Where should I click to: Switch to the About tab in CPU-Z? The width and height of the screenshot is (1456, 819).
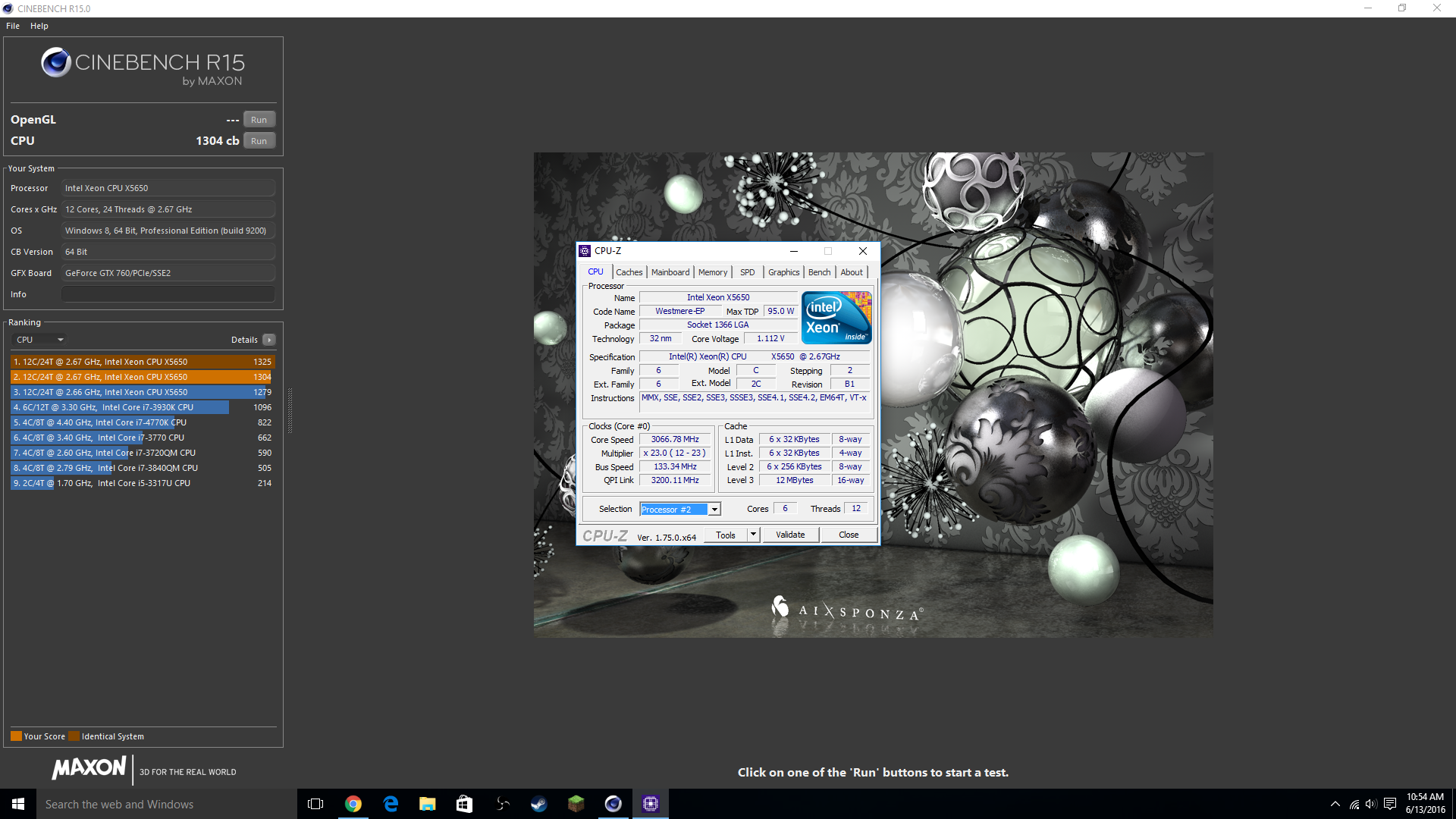(x=852, y=272)
